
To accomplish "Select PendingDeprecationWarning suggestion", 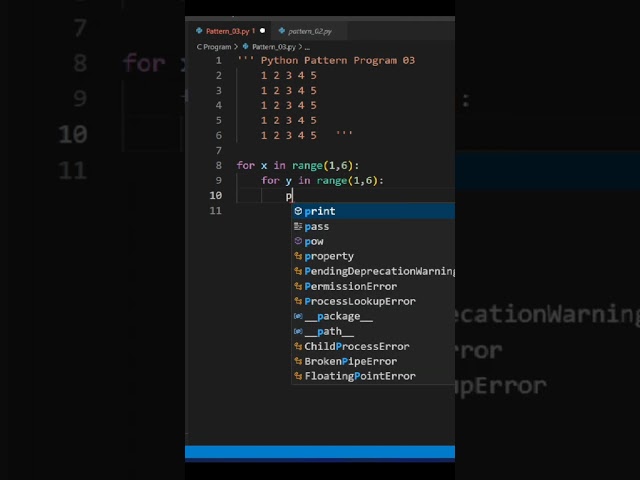I will [x=373, y=271].
